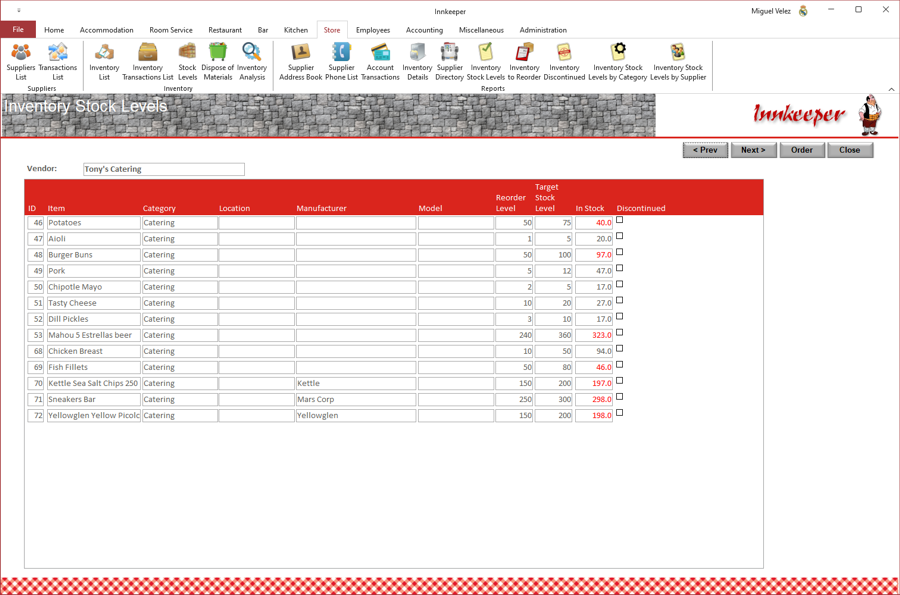Open the Inventory to Reorder report

coord(524,61)
